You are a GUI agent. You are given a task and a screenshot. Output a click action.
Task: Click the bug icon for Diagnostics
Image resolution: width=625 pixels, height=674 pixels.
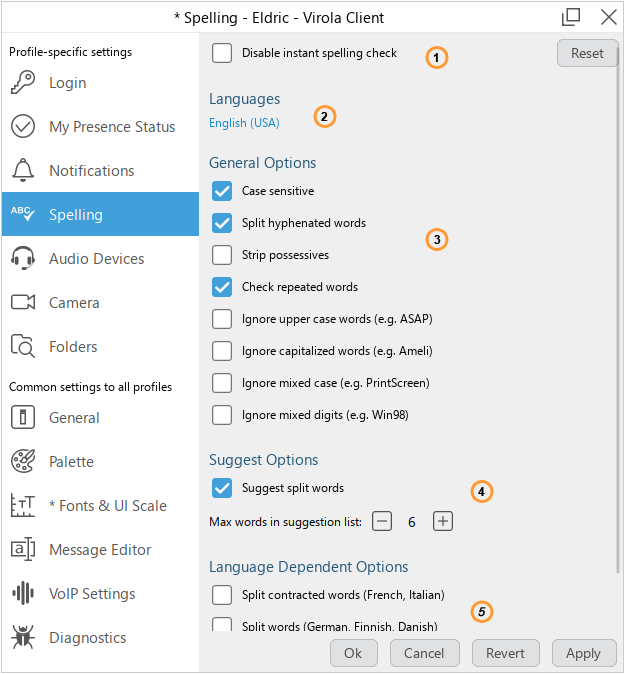pyautogui.click(x=23, y=638)
